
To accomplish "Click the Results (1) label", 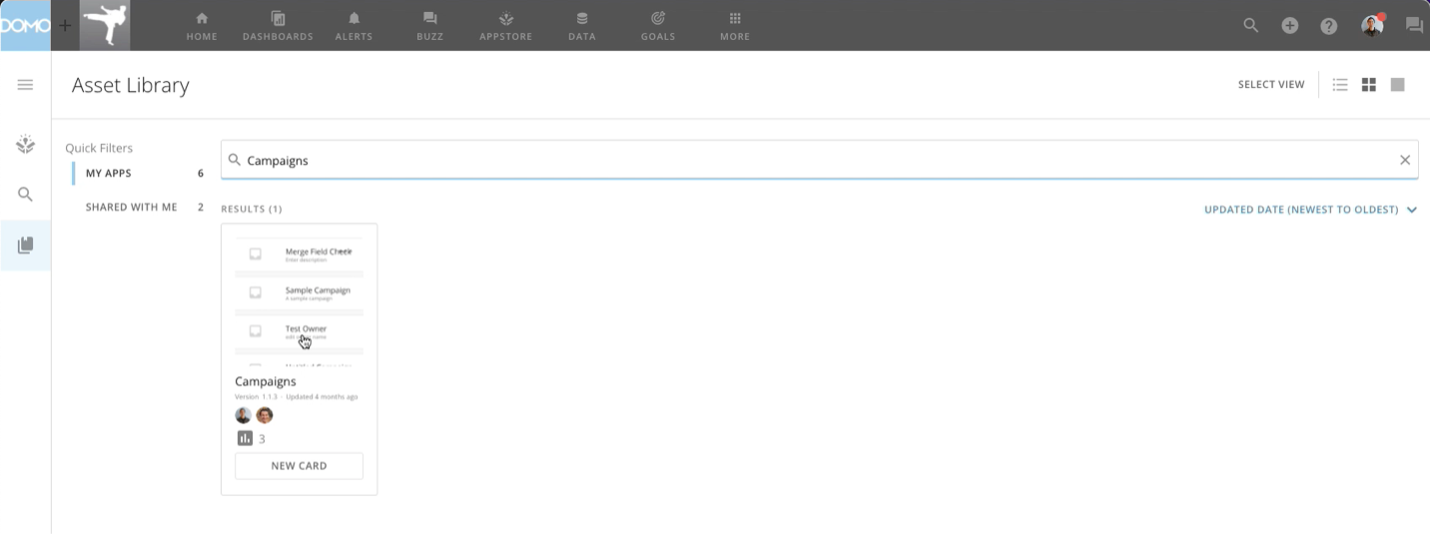I will (x=251, y=209).
